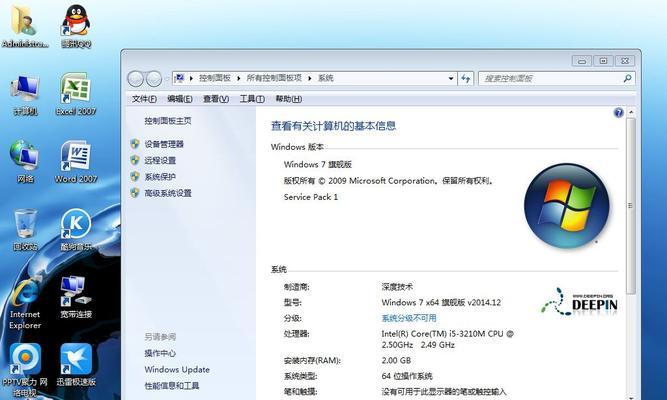Screen dimensions: 667x400
Task: Click the 系统分级不可用 link
Action: 409,318
